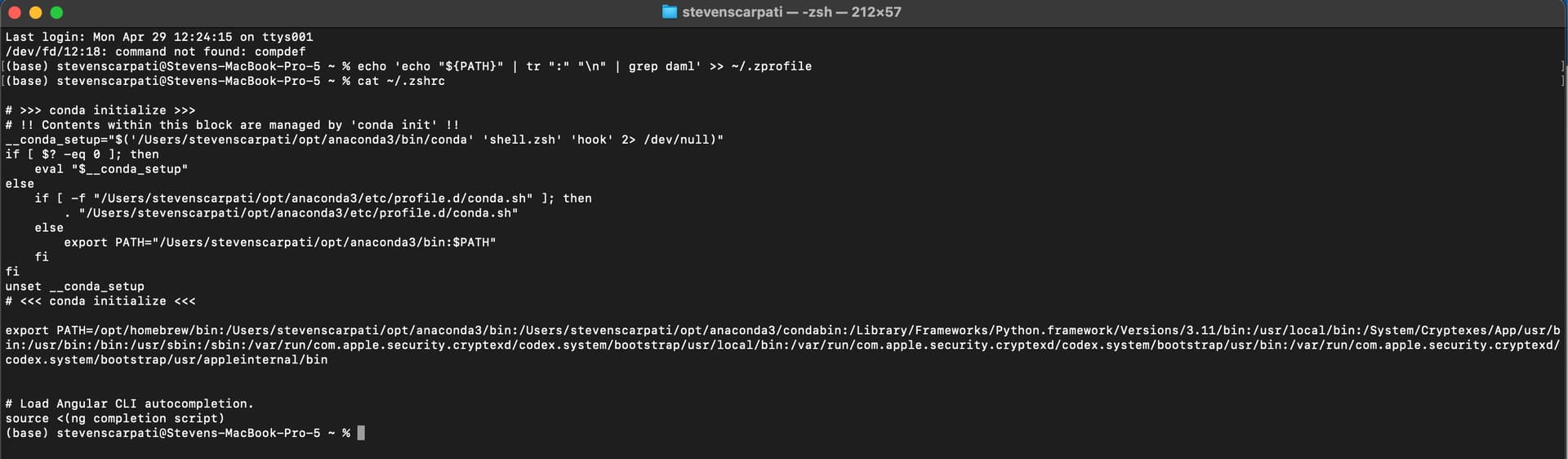Click the 'Last login: Mon Apr 29' line
The height and width of the screenshot is (459, 1568).
tap(159, 37)
